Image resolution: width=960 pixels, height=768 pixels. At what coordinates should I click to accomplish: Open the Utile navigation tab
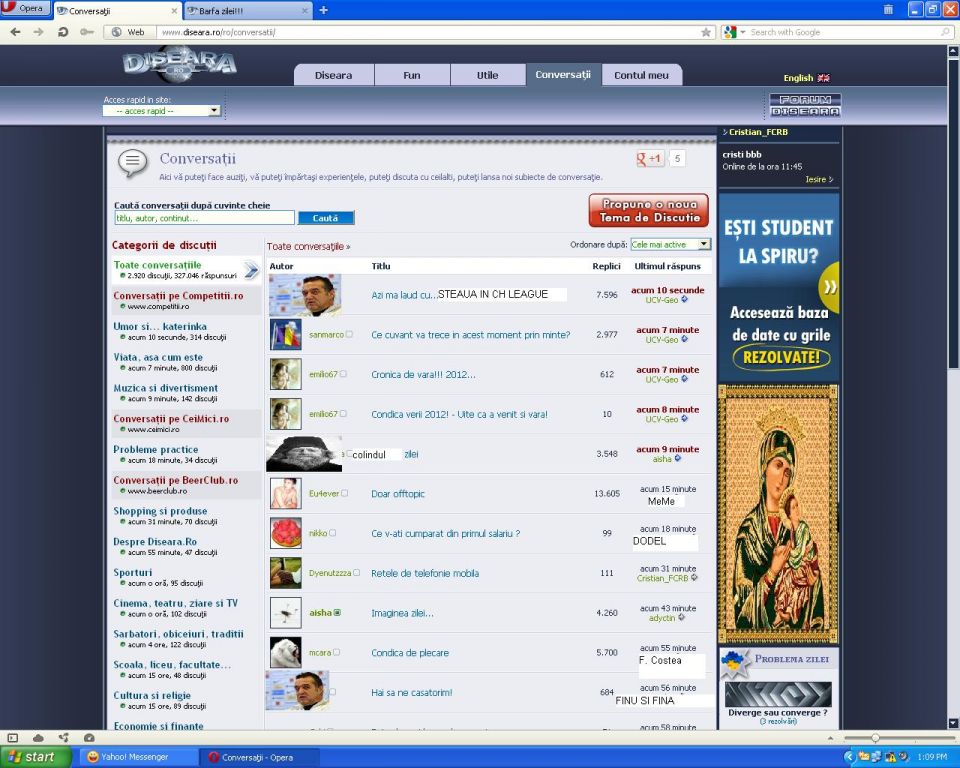(487, 75)
